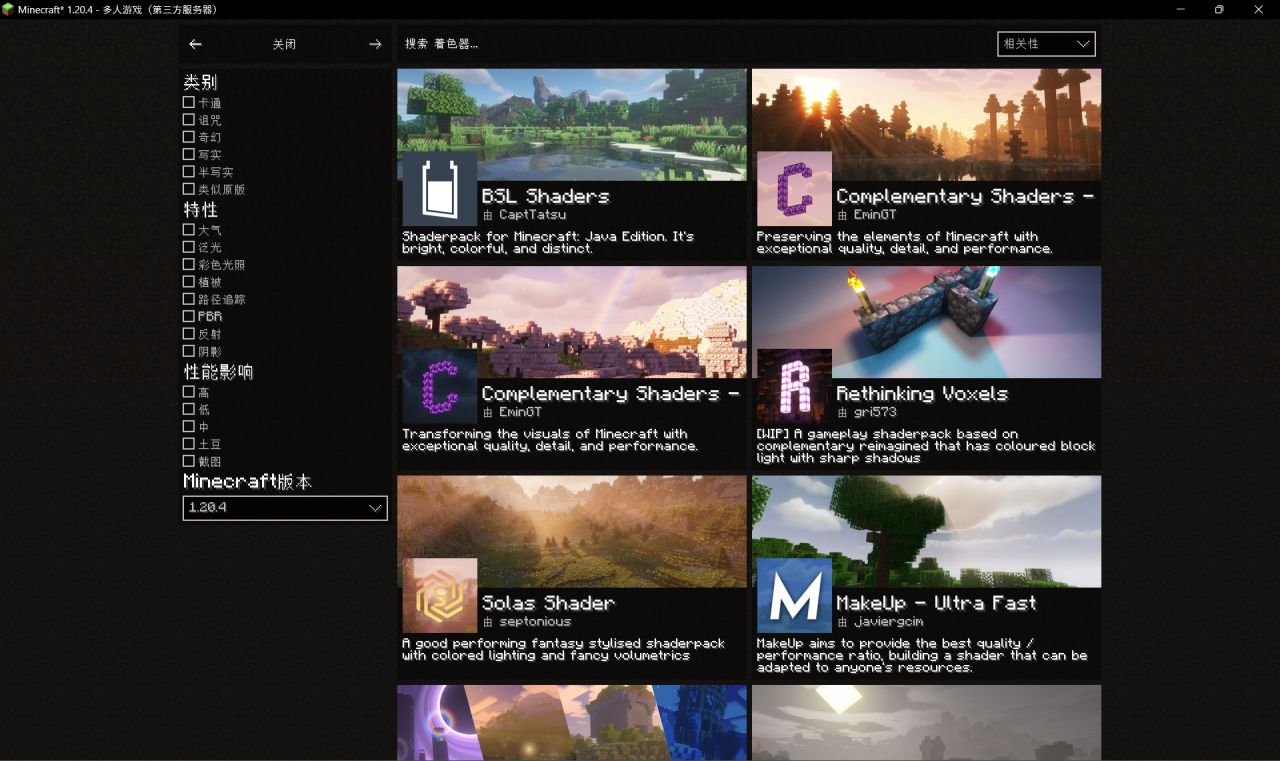Click author name javiergcim
Image resolution: width=1280 pixels, height=761 pixels.
(x=888, y=622)
